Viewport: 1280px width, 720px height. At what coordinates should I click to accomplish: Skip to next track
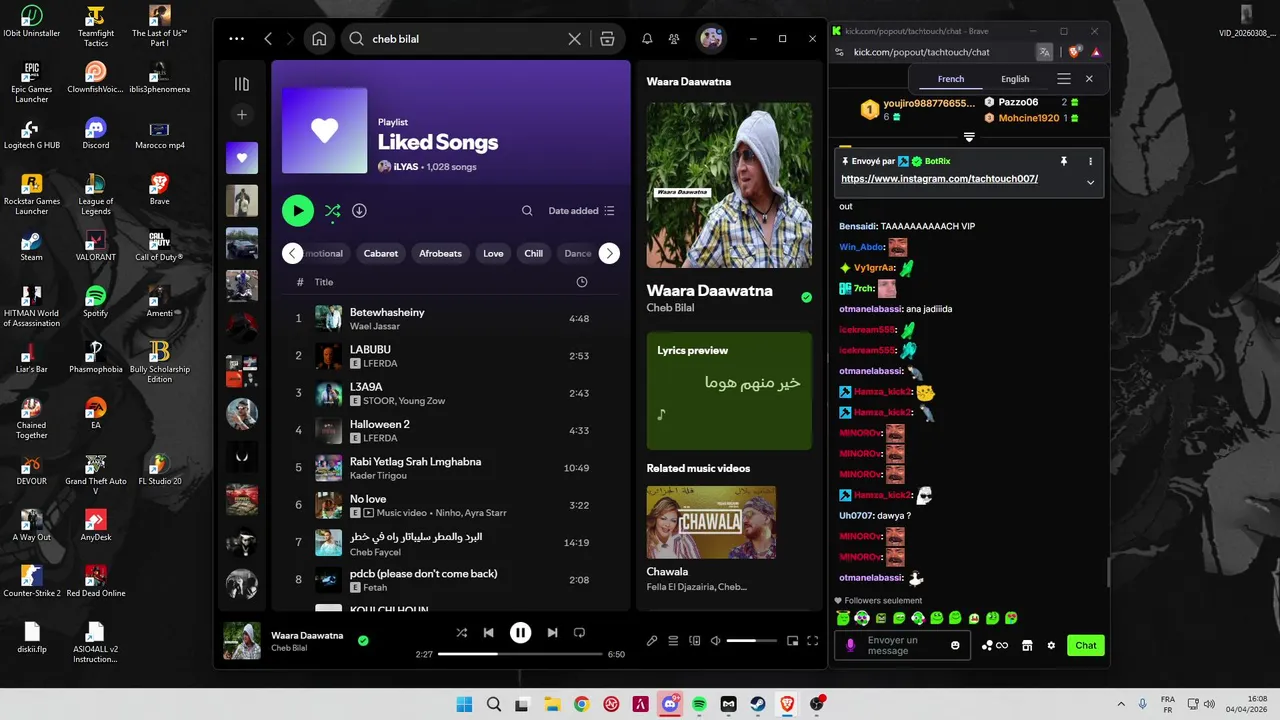[x=552, y=633]
